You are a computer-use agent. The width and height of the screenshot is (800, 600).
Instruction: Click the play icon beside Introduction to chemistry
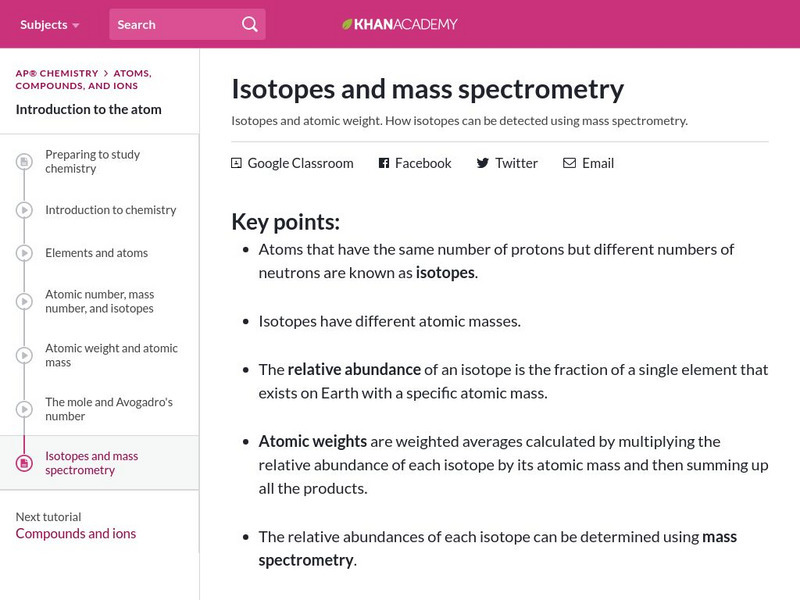[24, 210]
